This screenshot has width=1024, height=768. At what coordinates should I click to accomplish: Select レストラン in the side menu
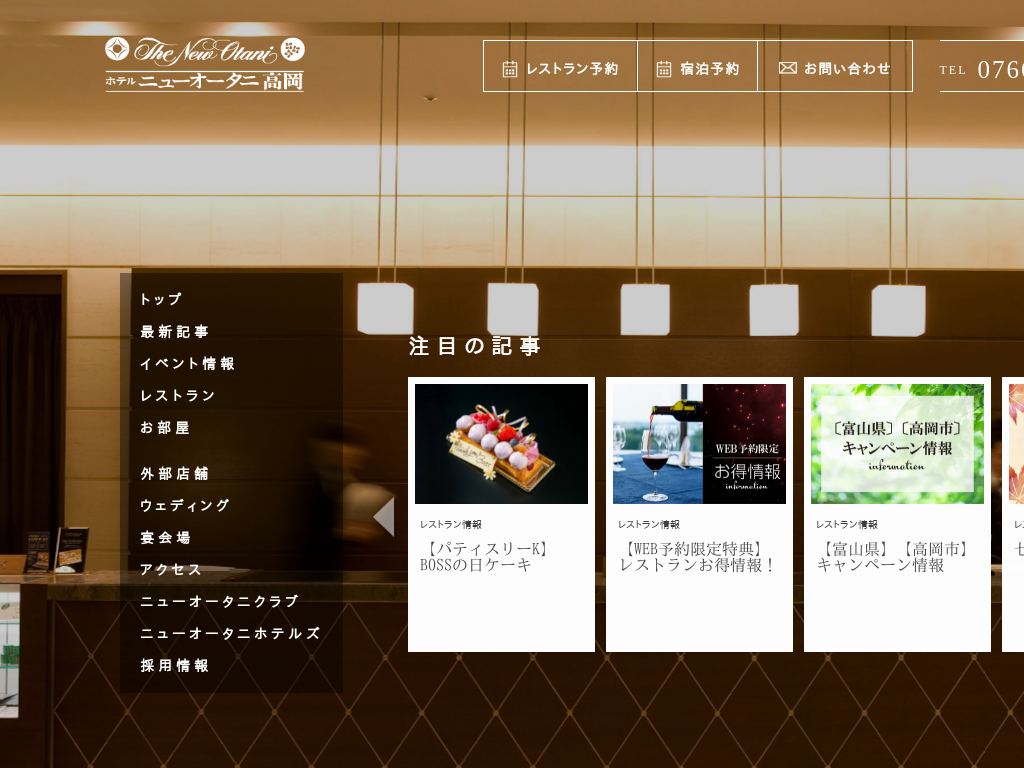178,396
